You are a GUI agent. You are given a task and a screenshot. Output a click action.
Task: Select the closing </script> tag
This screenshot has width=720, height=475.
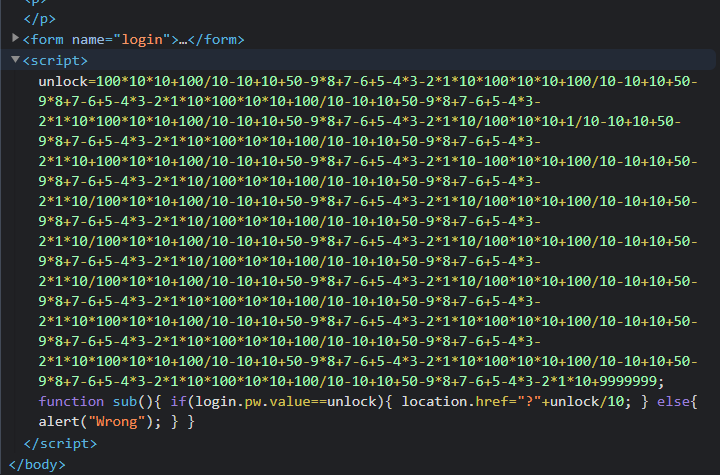point(60,443)
